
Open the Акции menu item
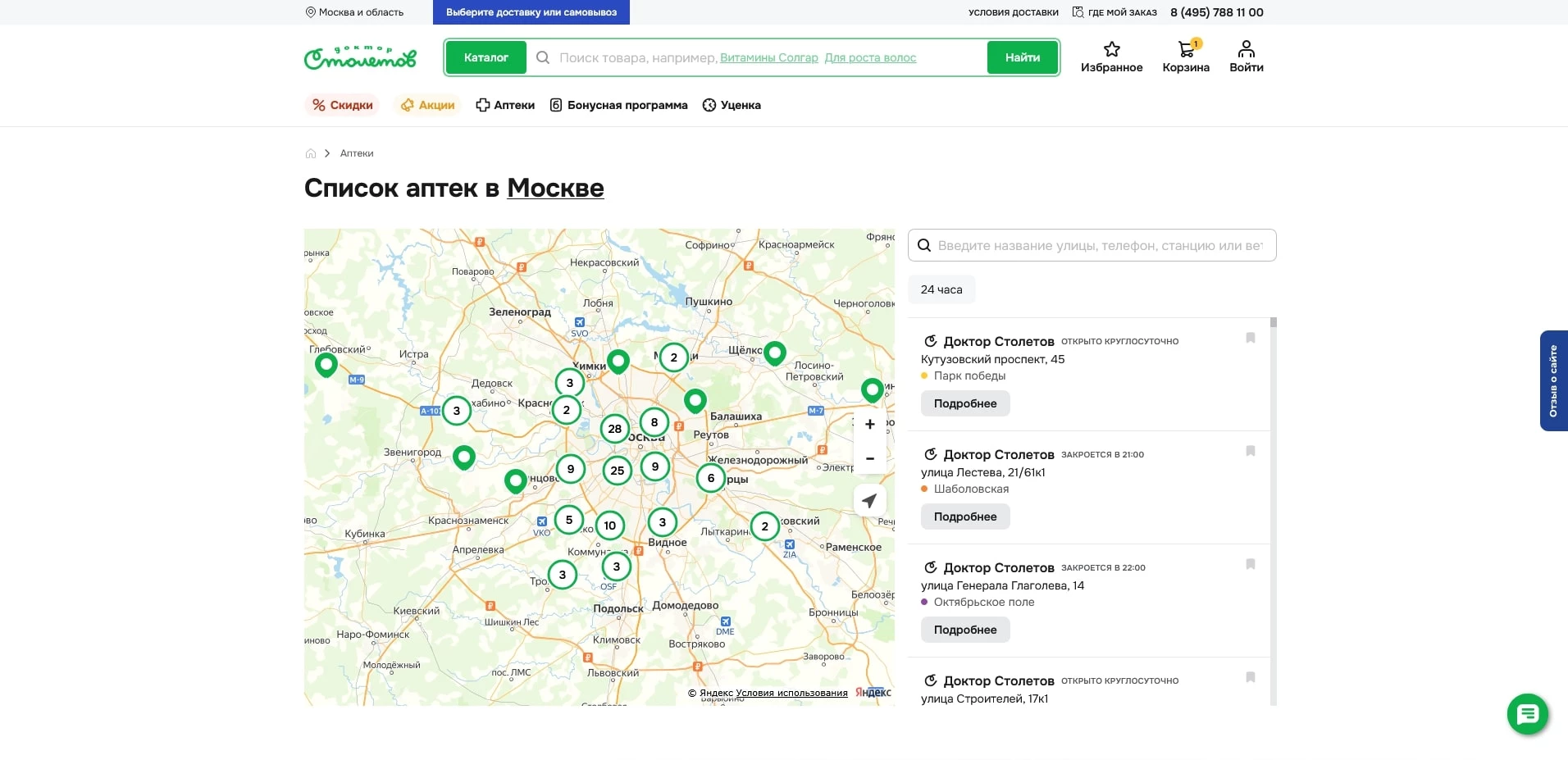427,105
